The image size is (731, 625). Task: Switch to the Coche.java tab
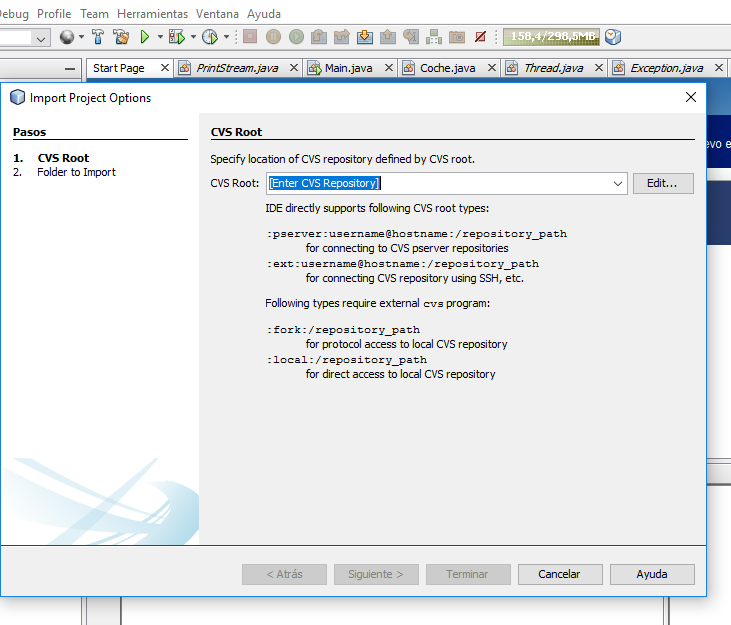[447, 68]
